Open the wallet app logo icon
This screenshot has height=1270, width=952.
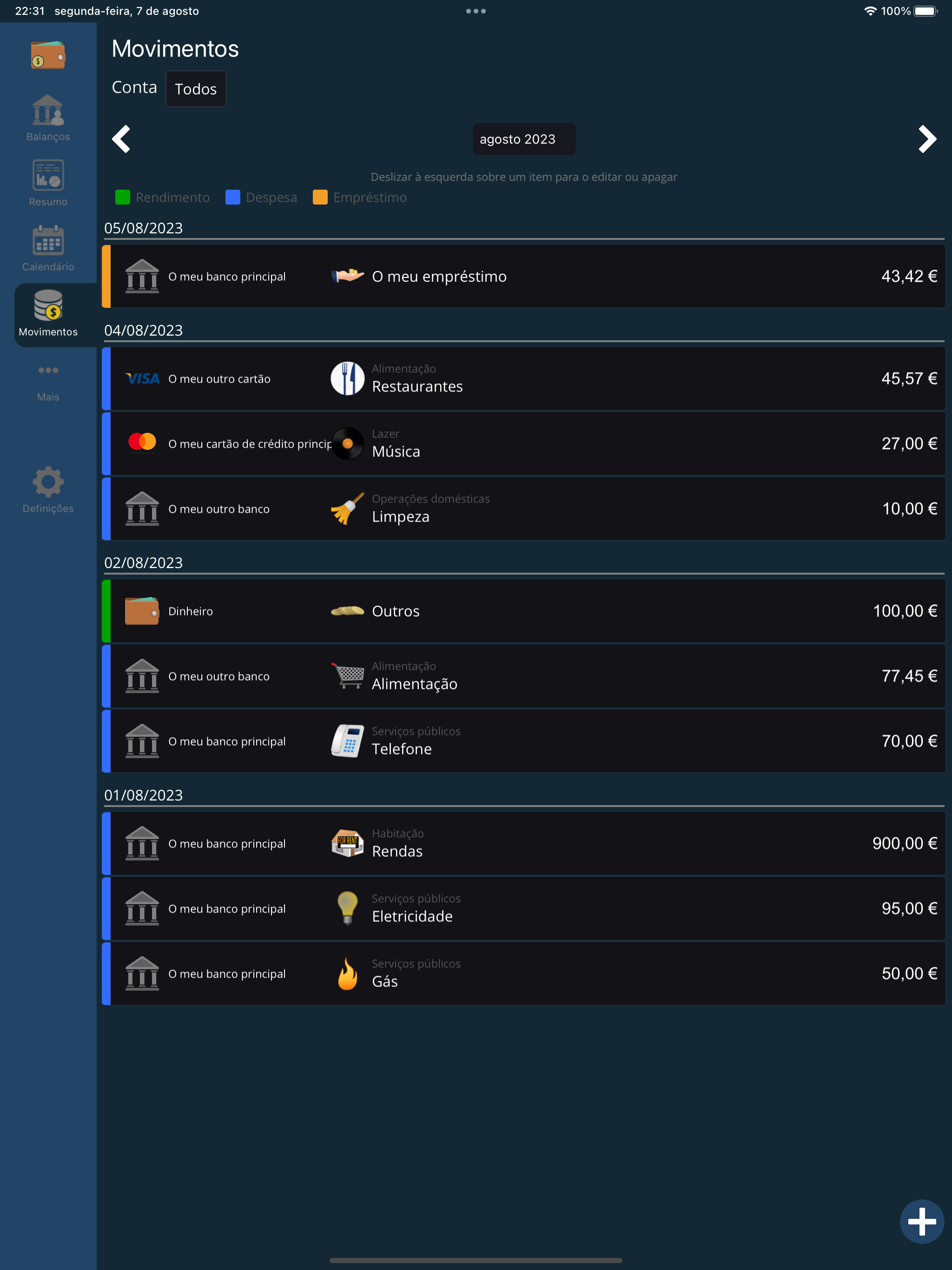[x=48, y=55]
